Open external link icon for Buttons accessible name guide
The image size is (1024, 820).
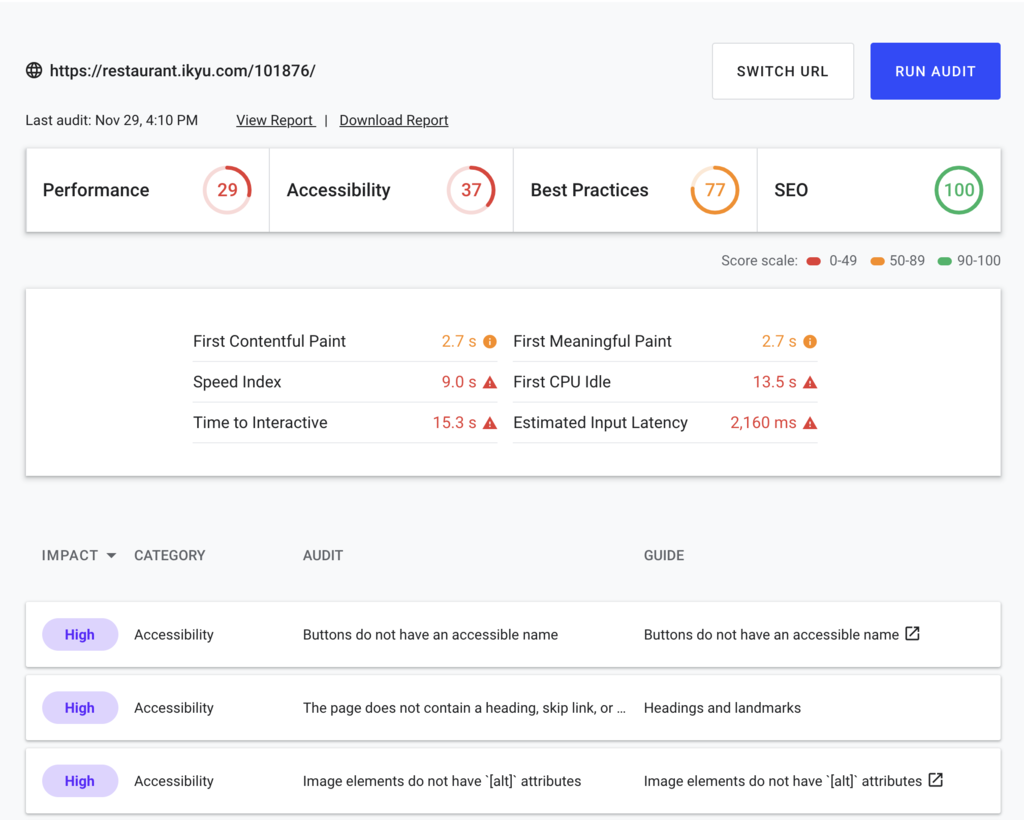(x=912, y=634)
